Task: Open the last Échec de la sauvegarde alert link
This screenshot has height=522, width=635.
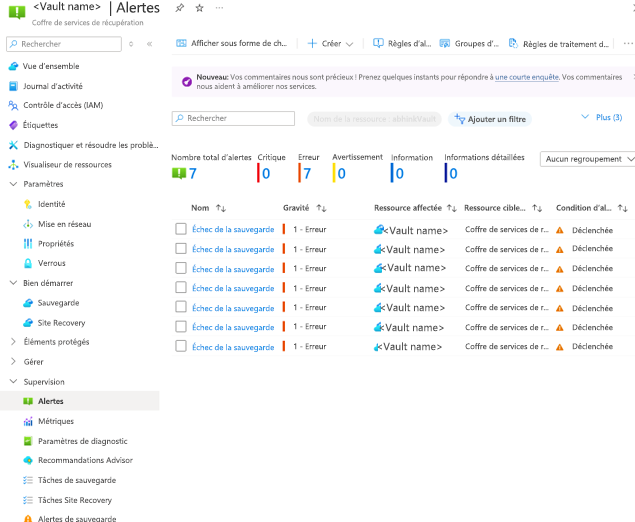Action: (233, 347)
